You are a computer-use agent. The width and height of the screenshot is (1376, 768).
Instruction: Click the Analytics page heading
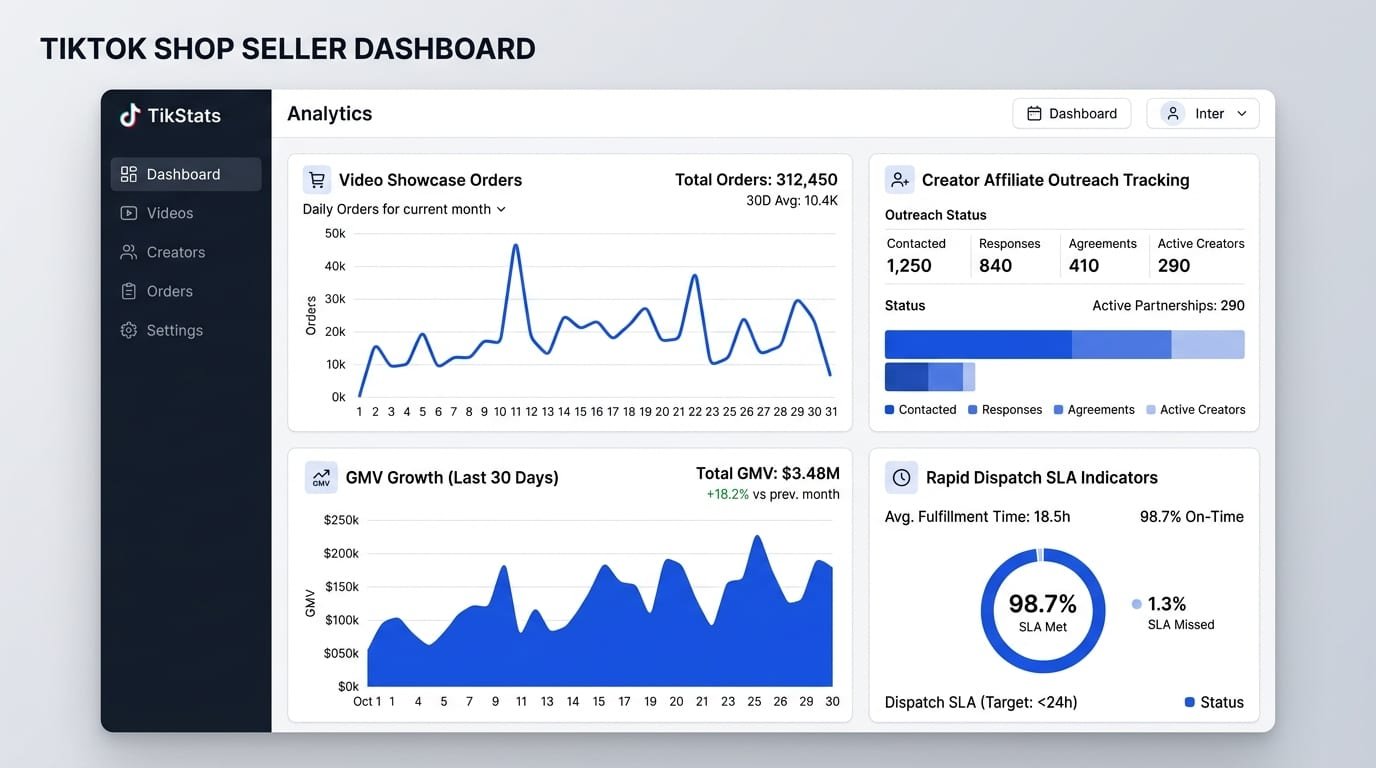pos(330,114)
